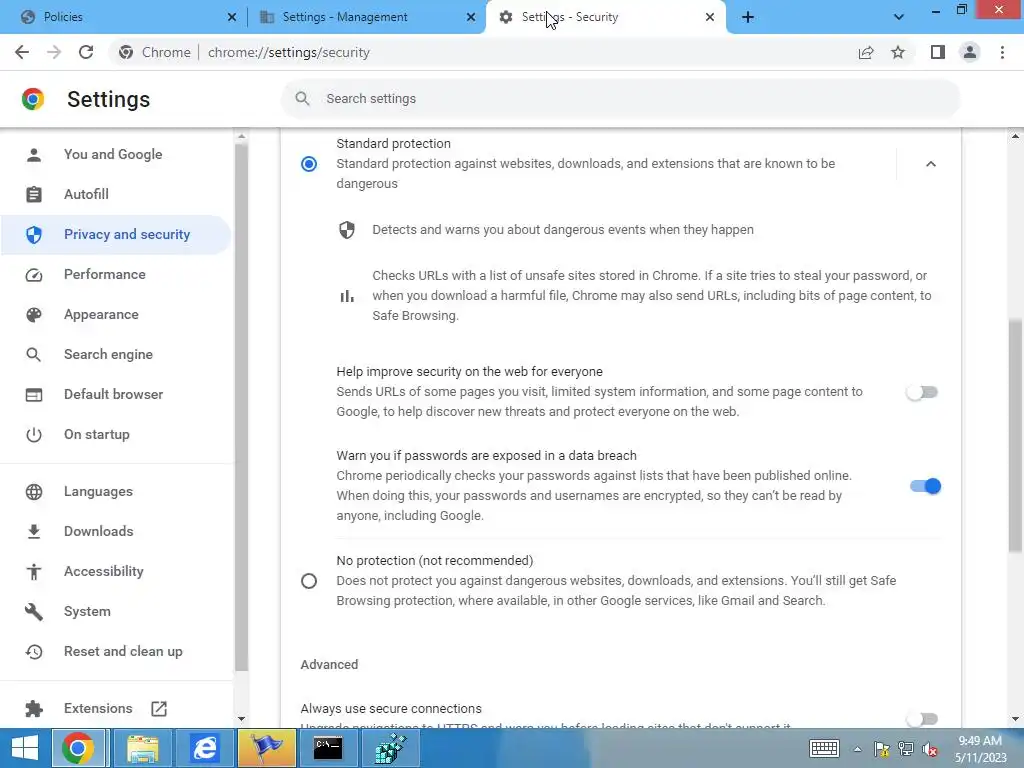This screenshot has width=1024, height=768.
Task: Click the sidebar scrollbar down arrow
Action: pyautogui.click(x=241, y=719)
